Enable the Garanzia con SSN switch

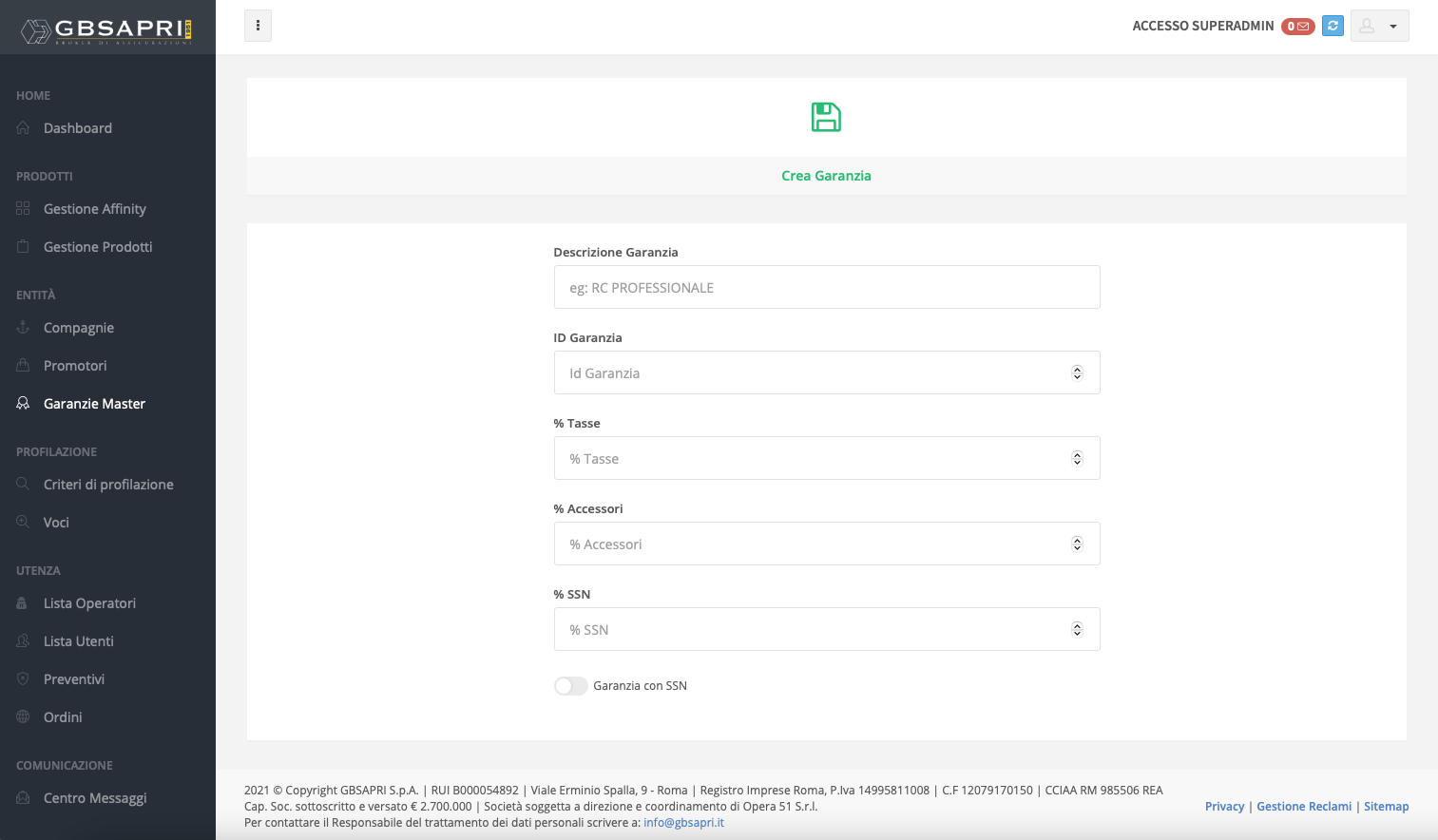coord(570,685)
